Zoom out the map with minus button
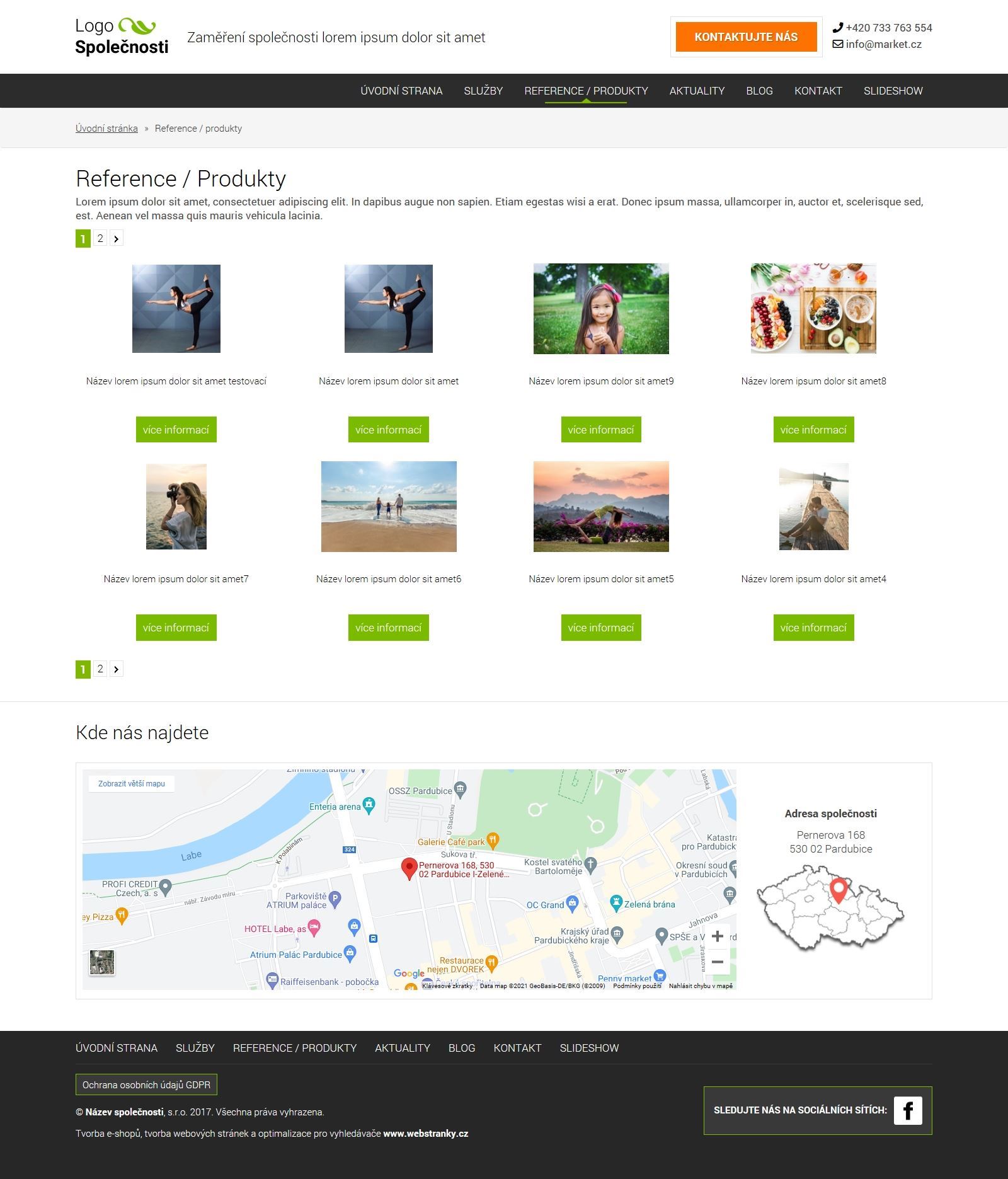This screenshot has height=1179, width=1008. (x=717, y=962)
